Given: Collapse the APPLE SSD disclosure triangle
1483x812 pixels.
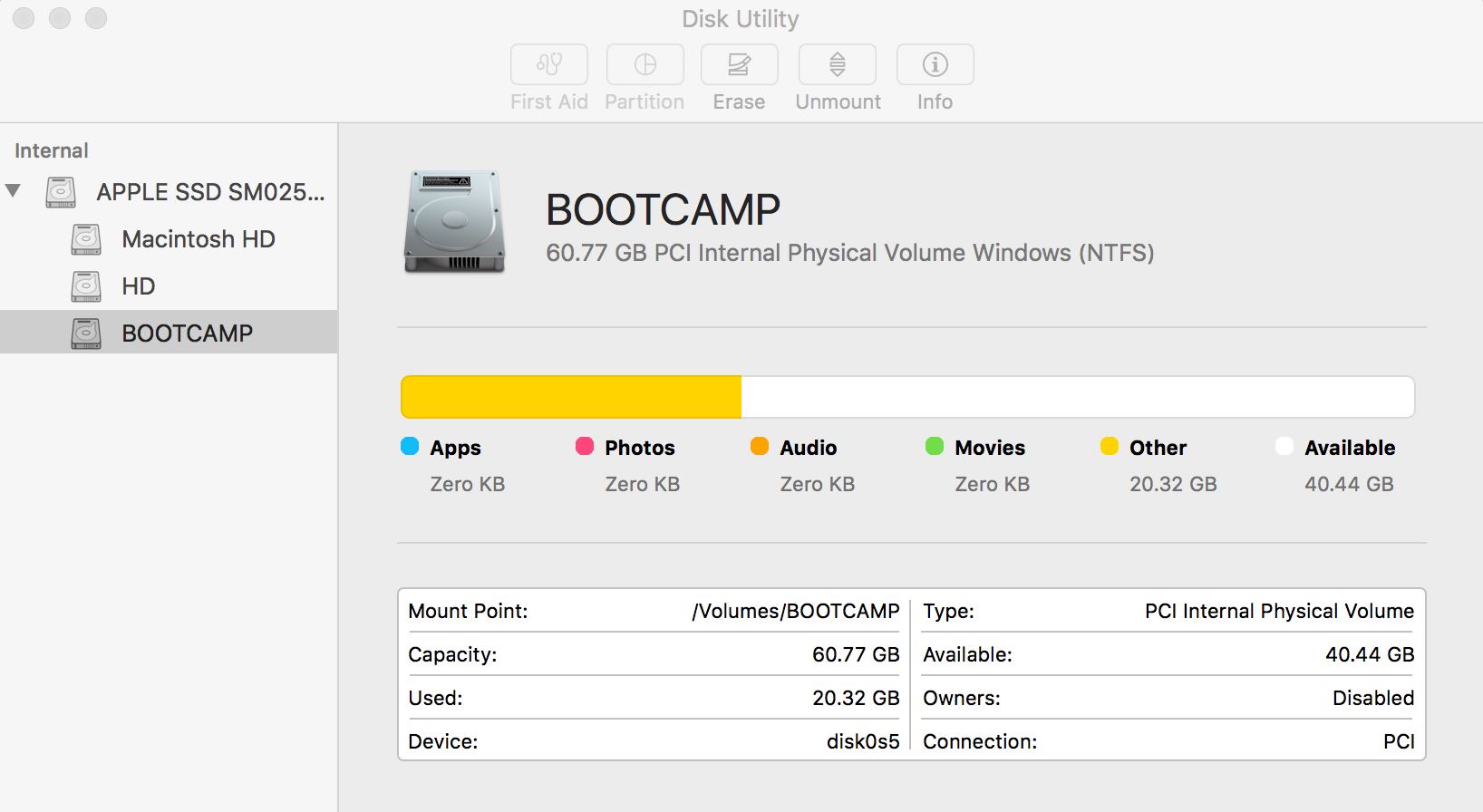Looking at the screenshot, I should pos(13,191).
